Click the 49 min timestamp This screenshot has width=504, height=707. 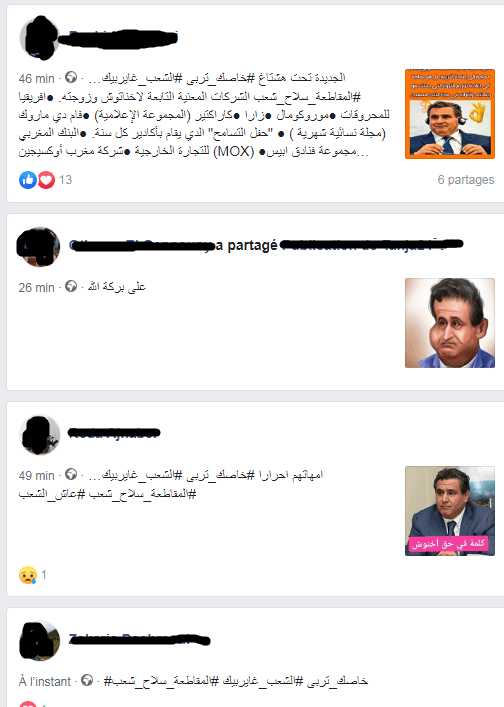37,475
